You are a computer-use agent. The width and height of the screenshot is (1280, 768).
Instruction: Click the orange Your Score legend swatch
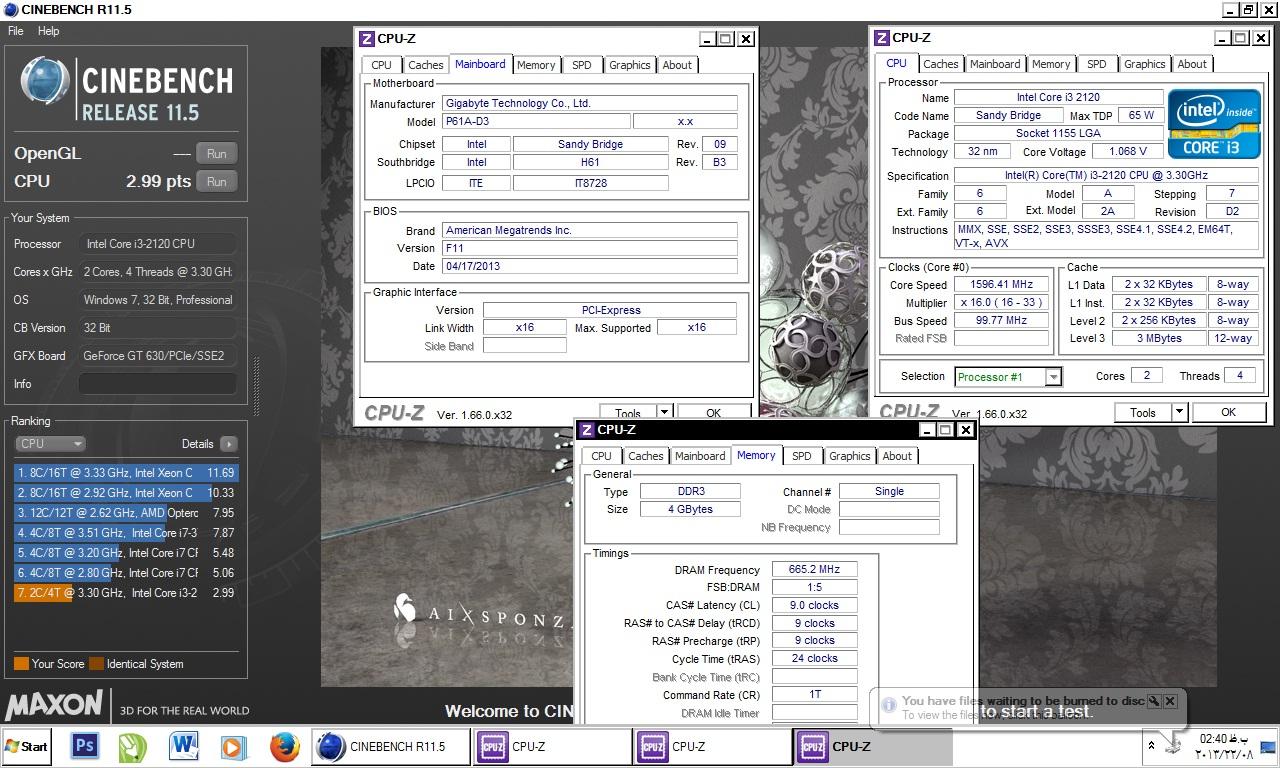coord(21,664)
